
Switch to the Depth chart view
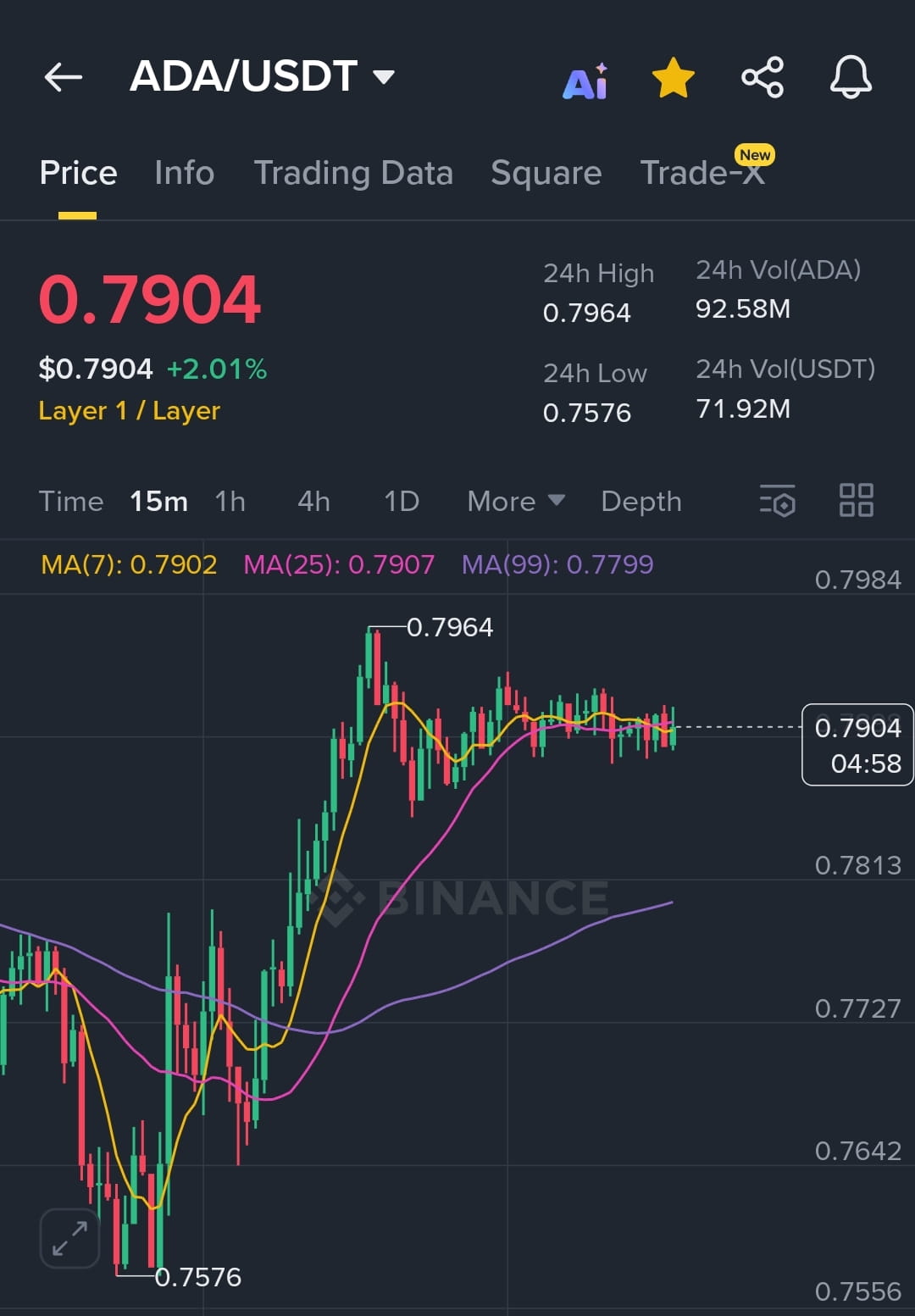[x=641, y=501]
